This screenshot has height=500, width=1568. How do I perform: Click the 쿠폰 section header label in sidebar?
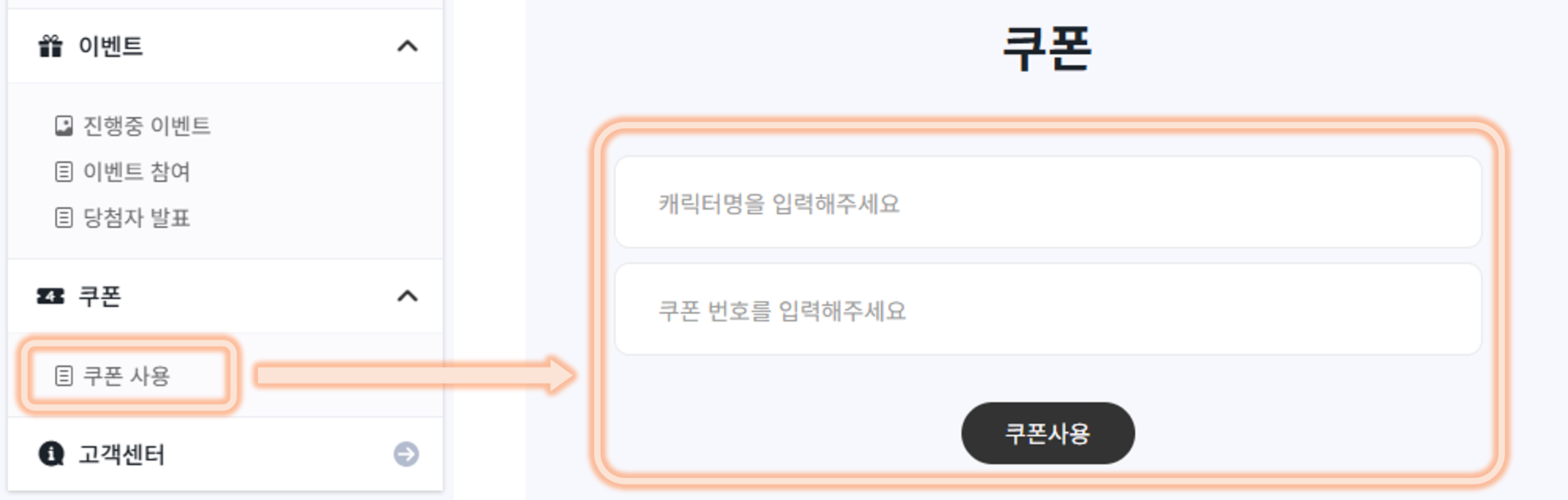coord(100,297)
